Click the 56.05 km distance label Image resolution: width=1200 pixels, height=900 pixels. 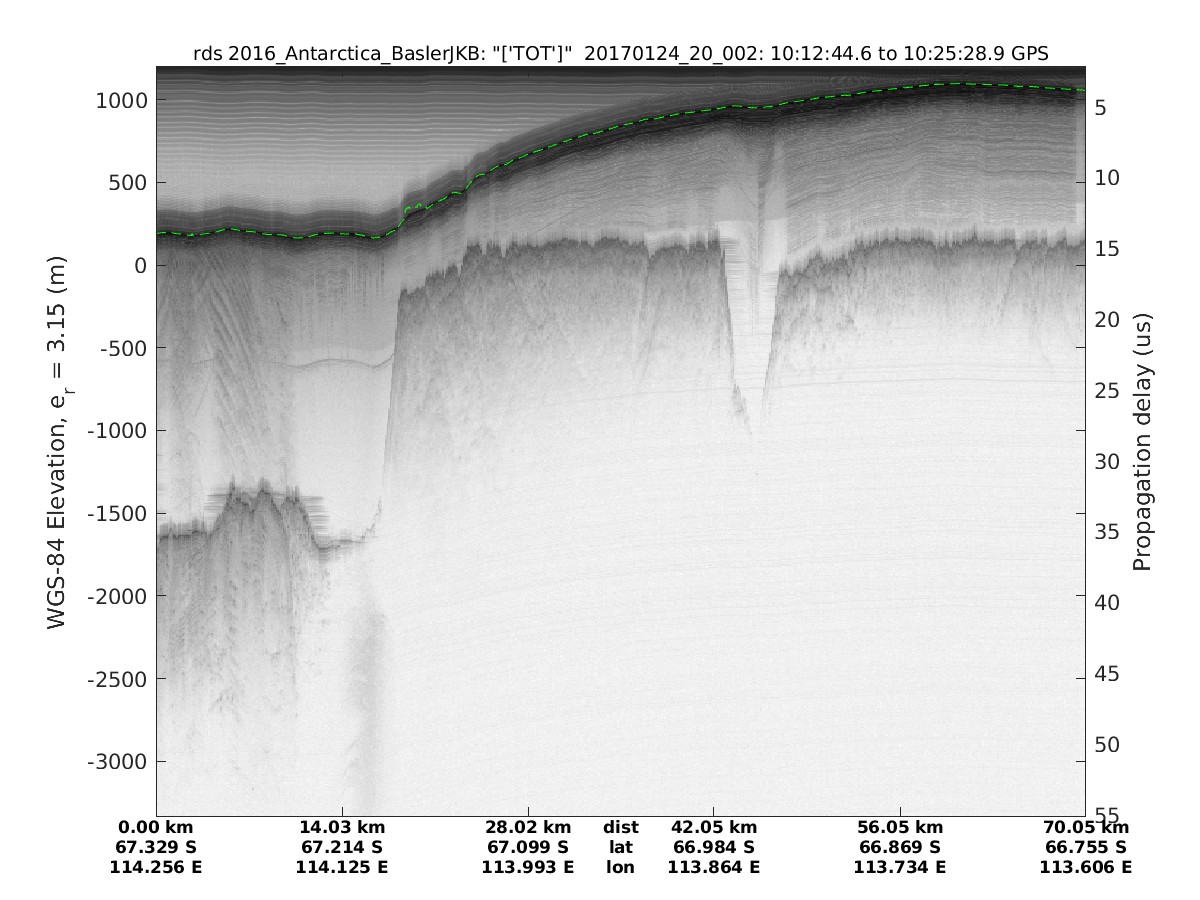900,828
